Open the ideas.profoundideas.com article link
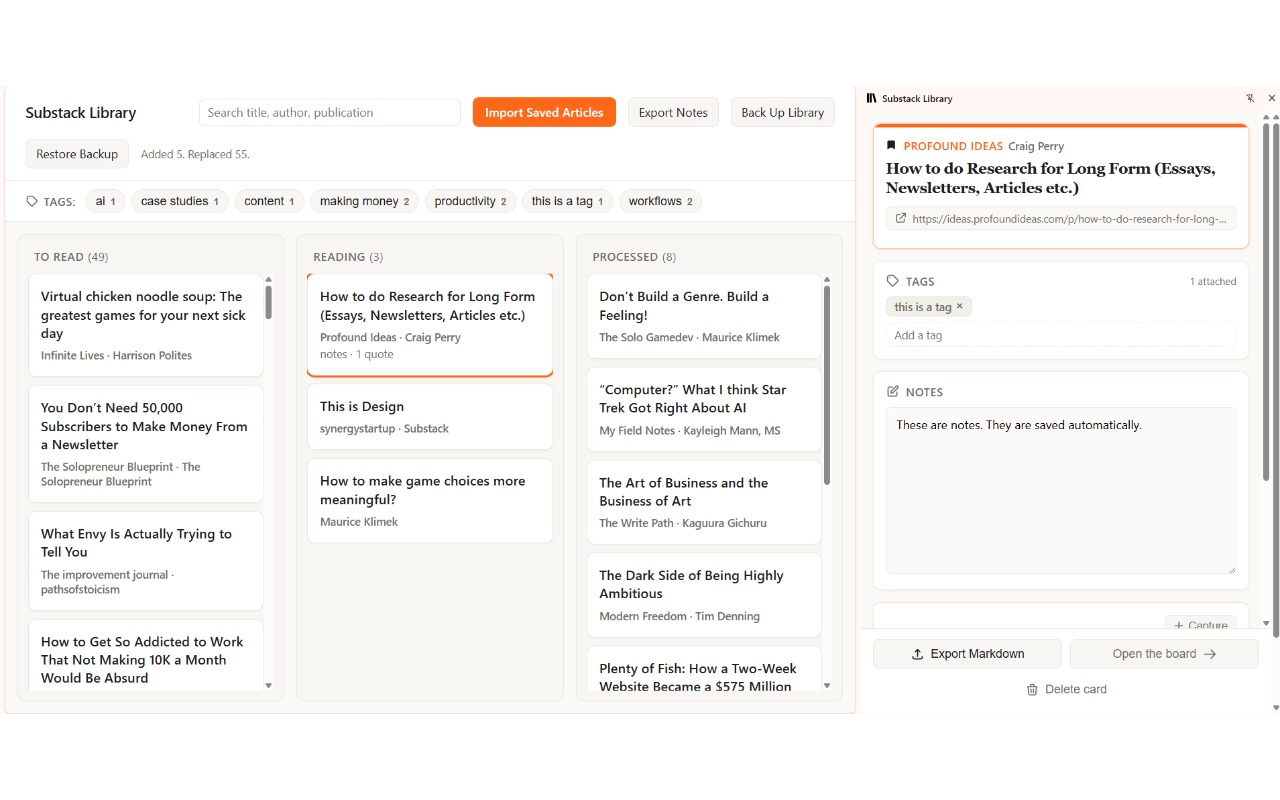 coord(1061,218)
